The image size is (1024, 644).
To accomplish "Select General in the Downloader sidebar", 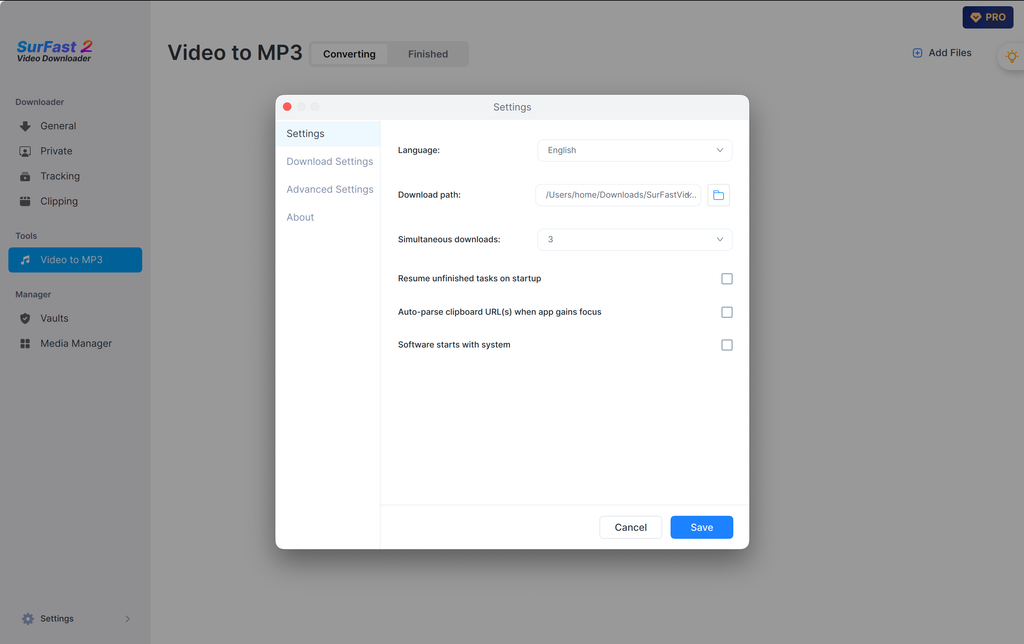I will coord(58,126).
